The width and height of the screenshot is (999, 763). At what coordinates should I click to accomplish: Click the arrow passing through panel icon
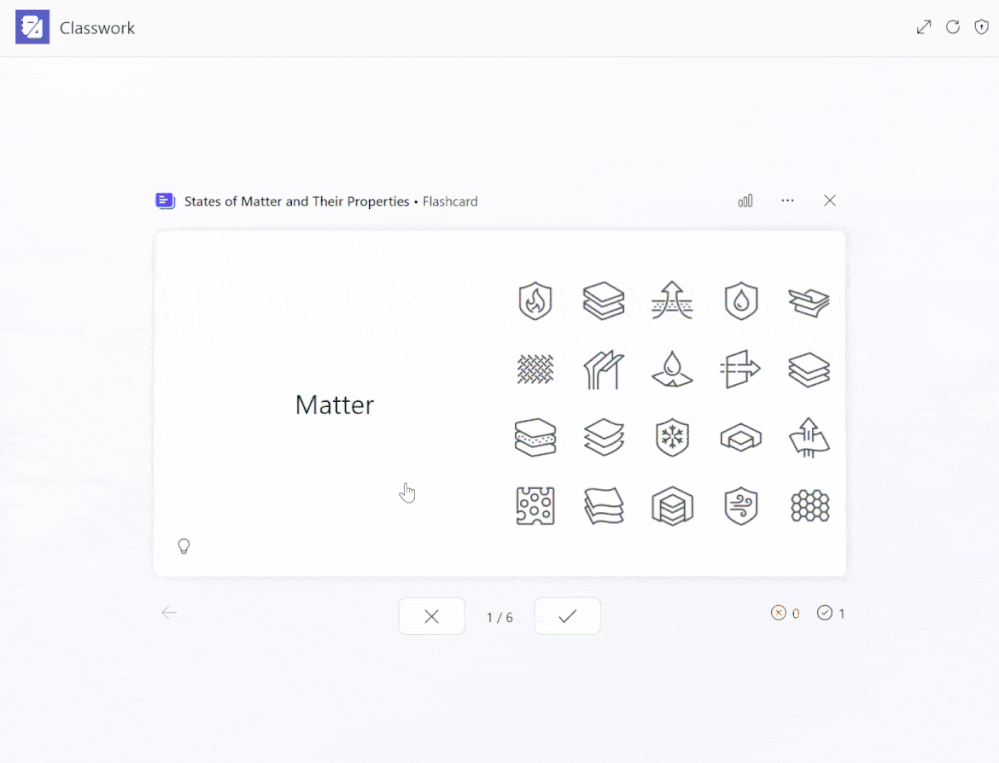[x=741, y=369]
